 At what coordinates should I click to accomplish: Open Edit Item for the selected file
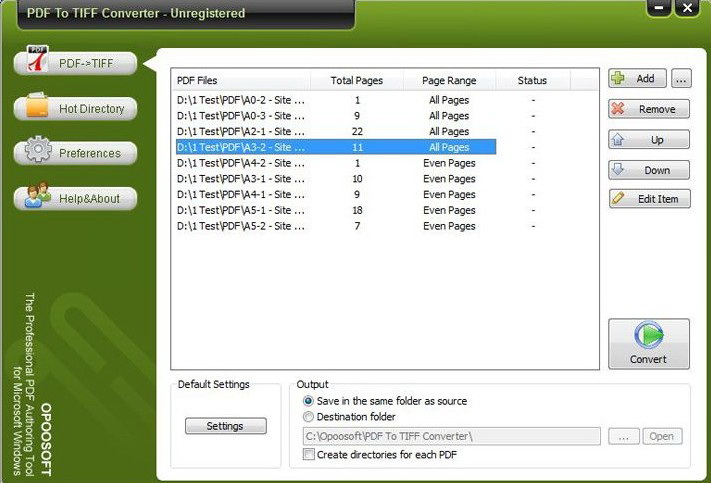(650, 199)
